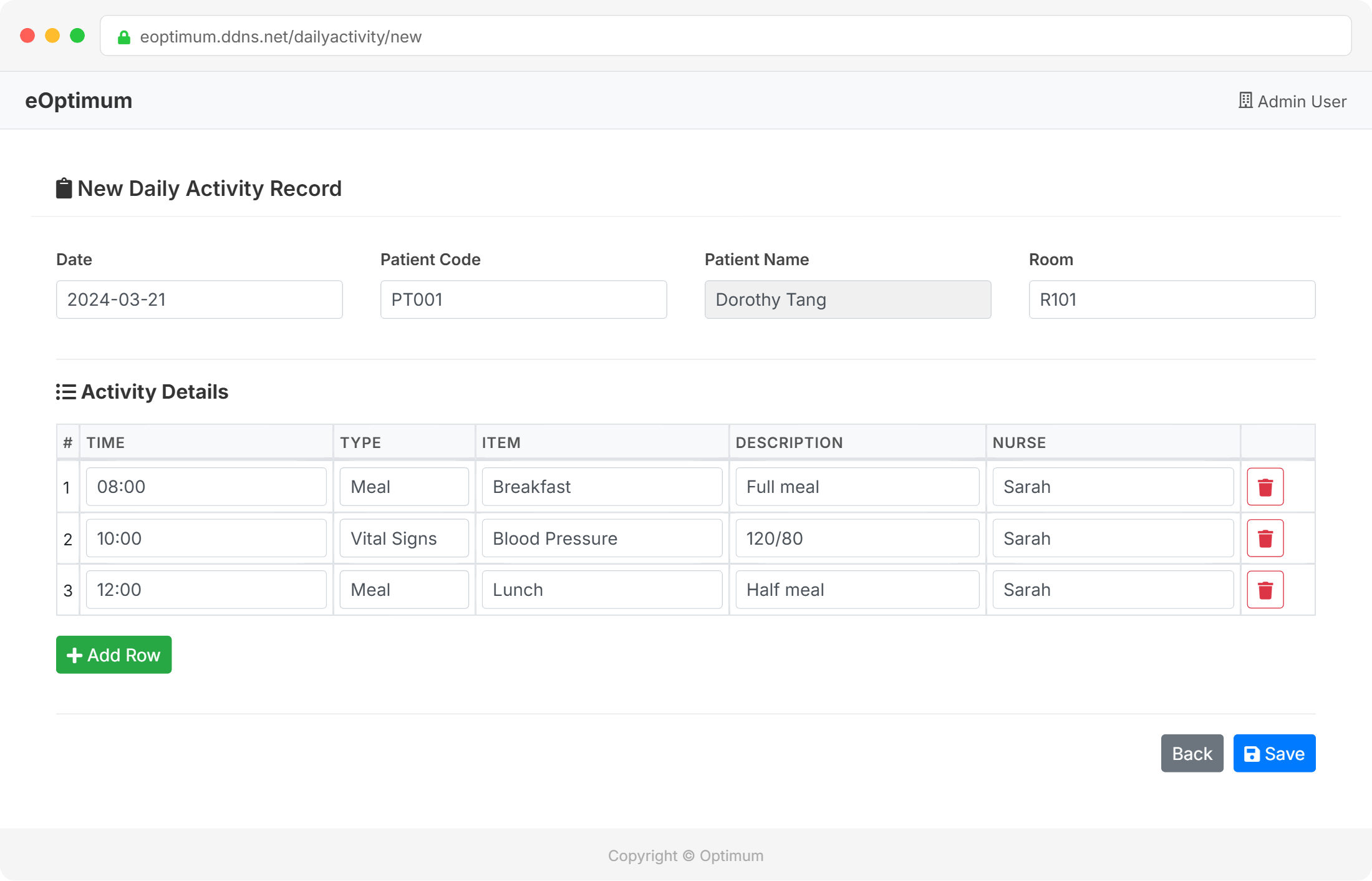Remove the 12:00 Lunch row
The height and width of the screenshot is (881, 1372).
(1265, 590)
